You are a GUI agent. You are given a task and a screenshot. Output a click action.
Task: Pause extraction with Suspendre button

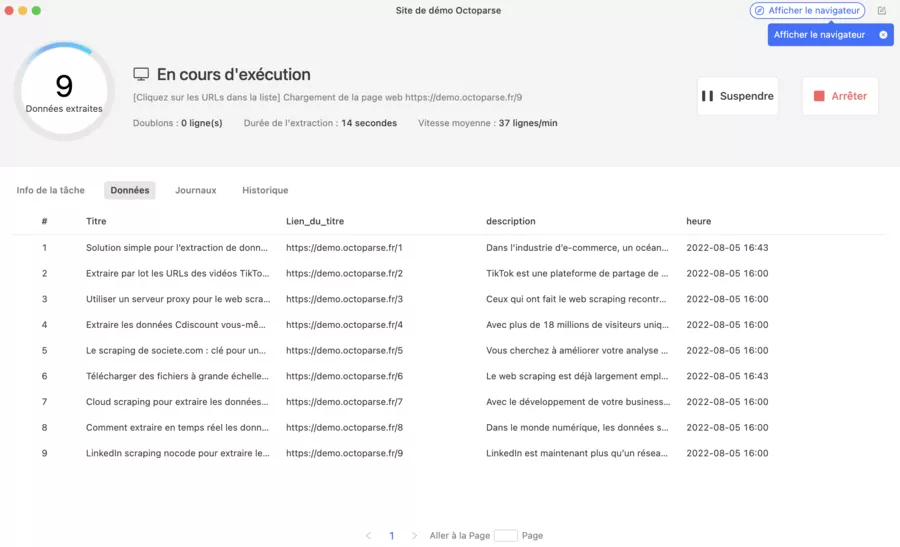738,96
